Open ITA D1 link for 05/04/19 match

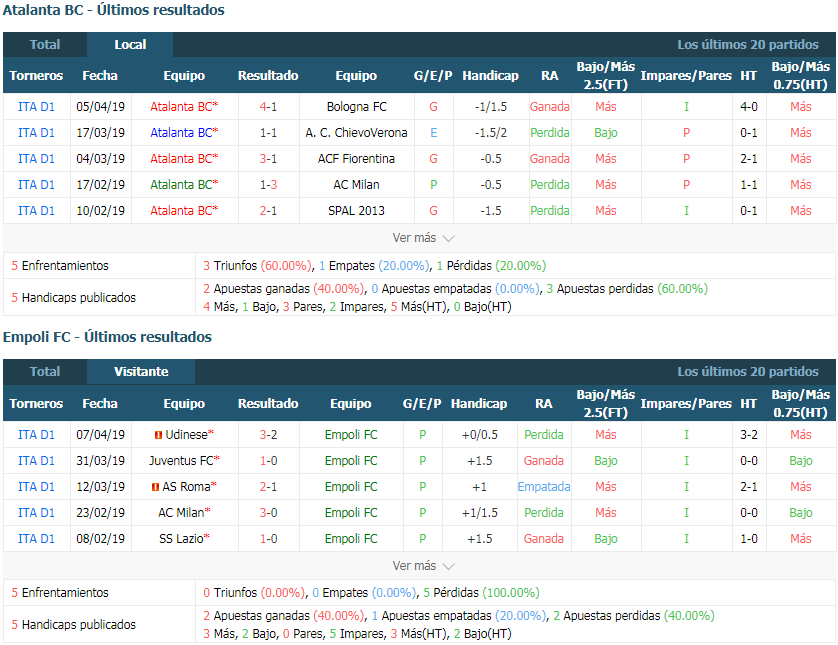coord(36,107)
